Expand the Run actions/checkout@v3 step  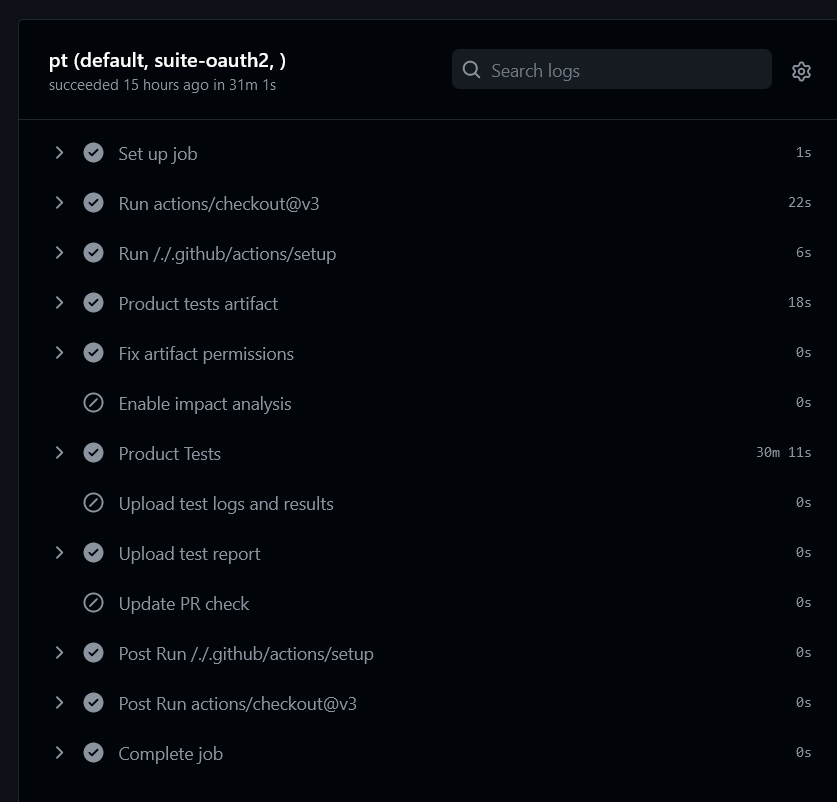(x=59, y=203)
